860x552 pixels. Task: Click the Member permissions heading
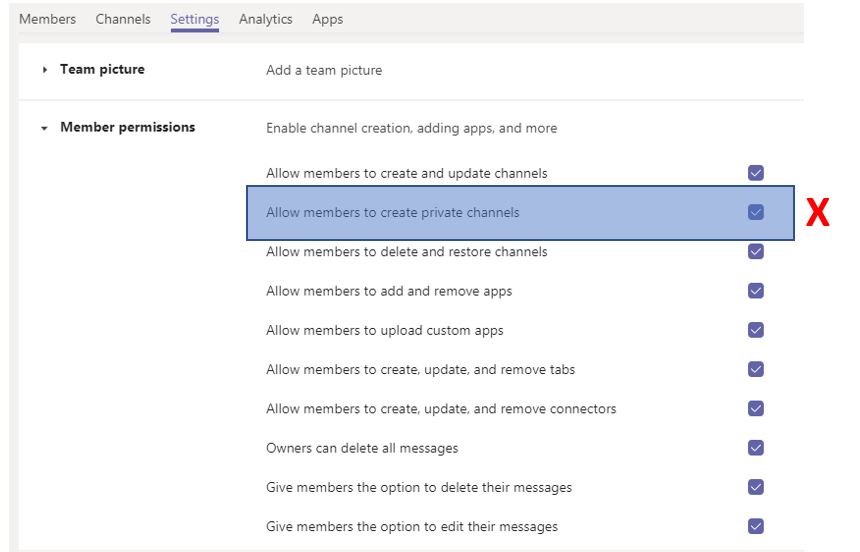pos(127,127)
